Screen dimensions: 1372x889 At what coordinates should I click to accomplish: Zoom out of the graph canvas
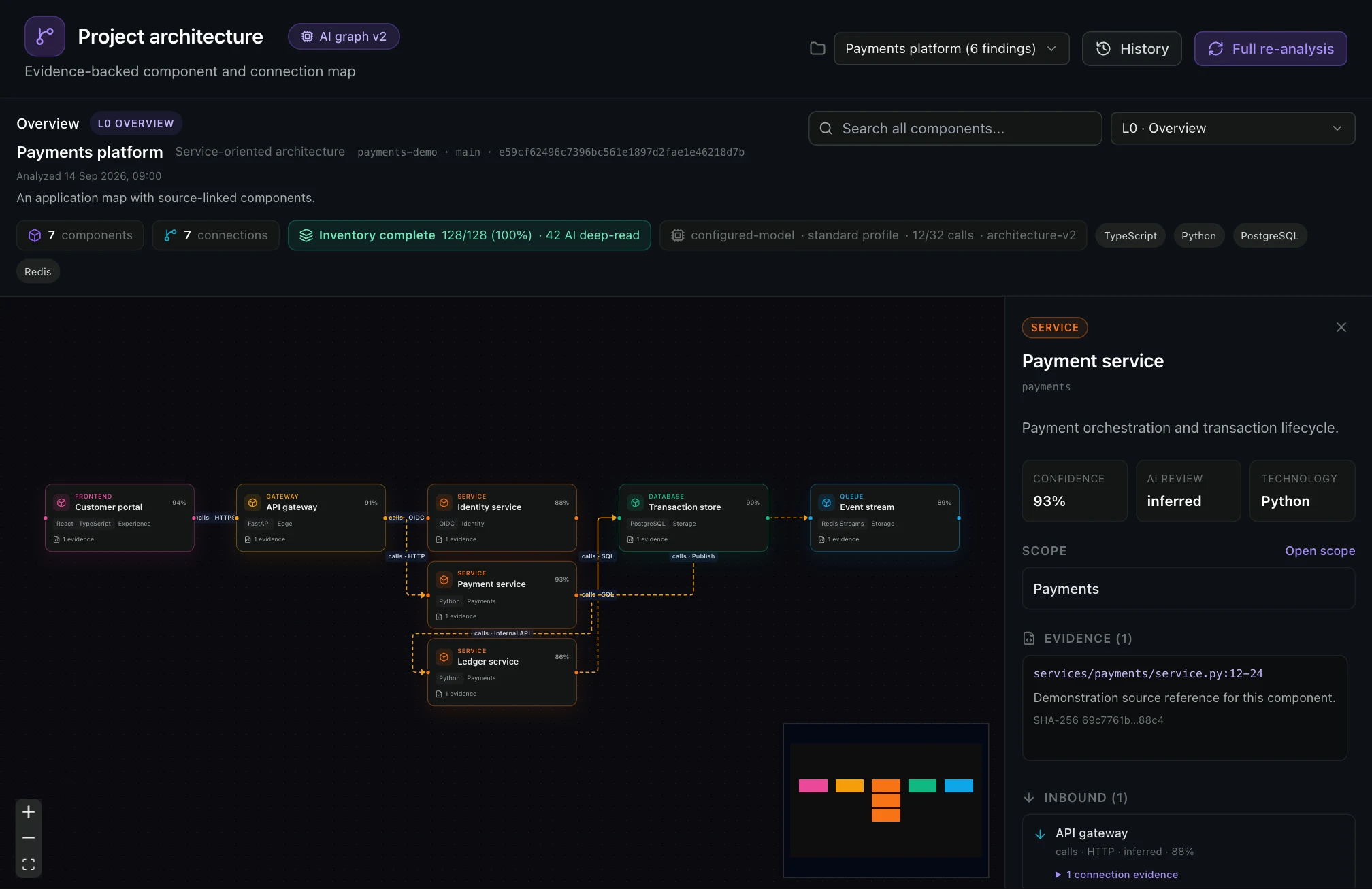29,838
